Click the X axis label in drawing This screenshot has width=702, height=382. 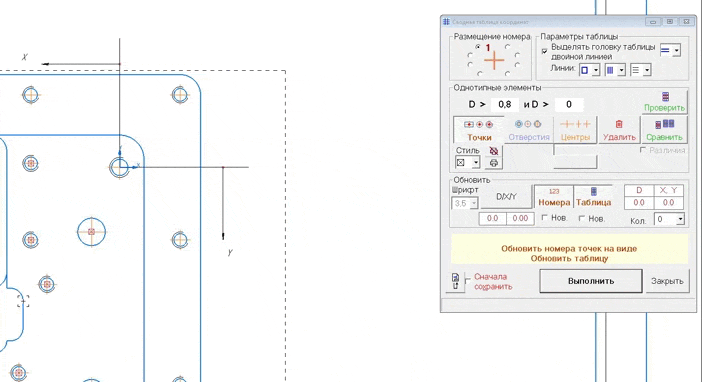[x=25, y=57]
